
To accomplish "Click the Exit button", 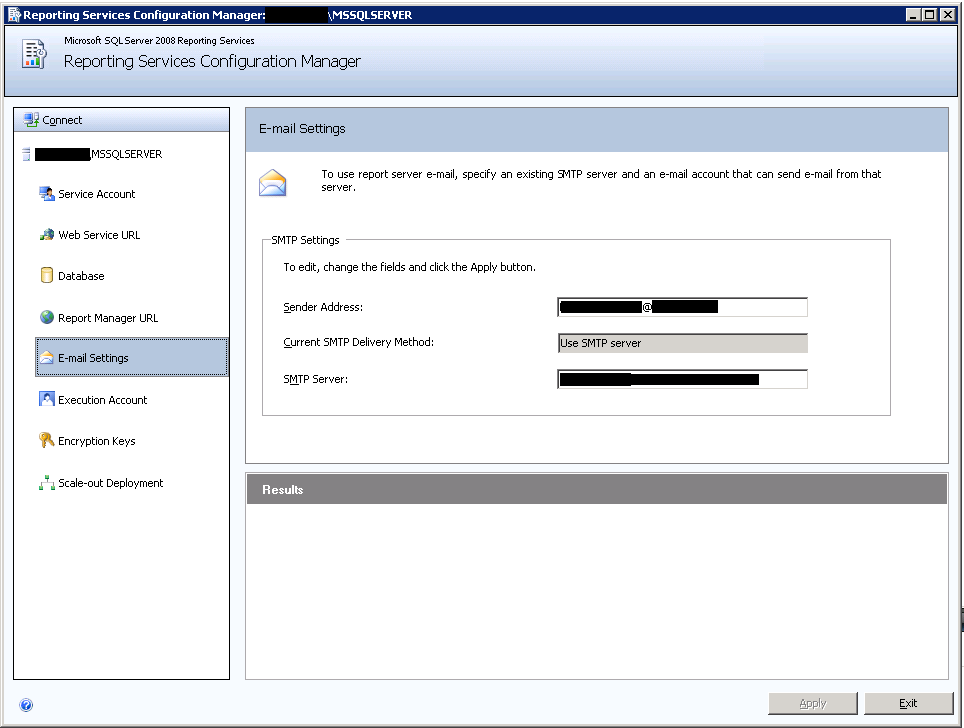I will pos(909,703).
